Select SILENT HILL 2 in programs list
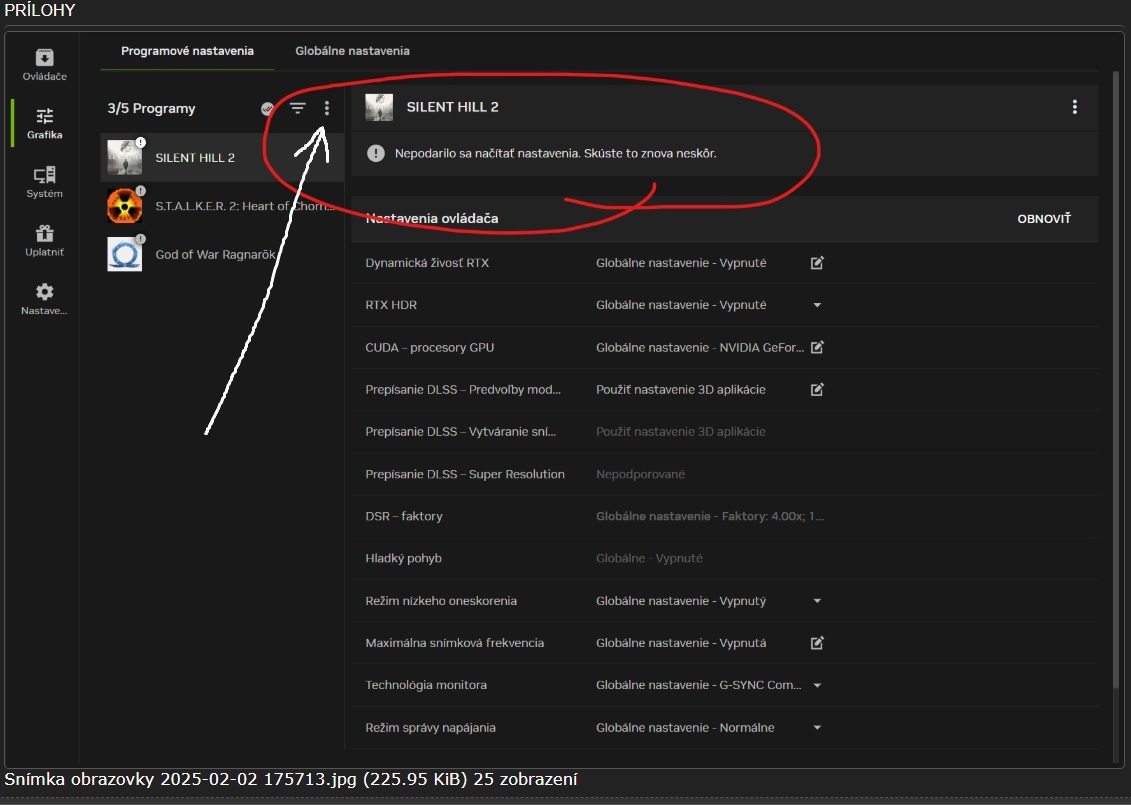Viewport: 1131px width, 805px height. [222, 157]
